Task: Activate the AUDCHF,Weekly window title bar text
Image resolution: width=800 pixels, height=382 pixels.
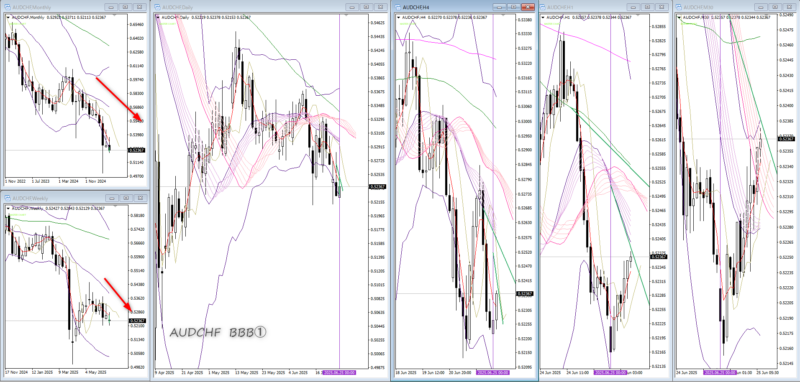Action: pyautogui.click(x=29, y=198)
